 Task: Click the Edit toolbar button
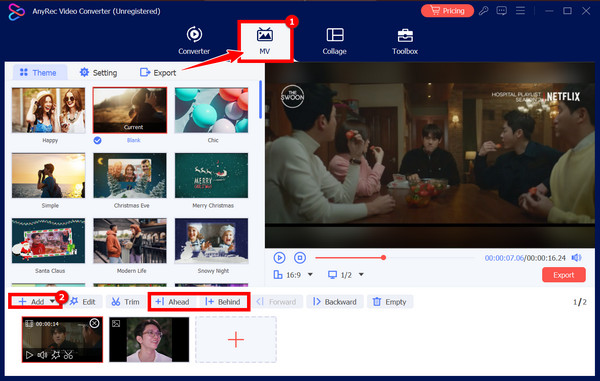83,301
